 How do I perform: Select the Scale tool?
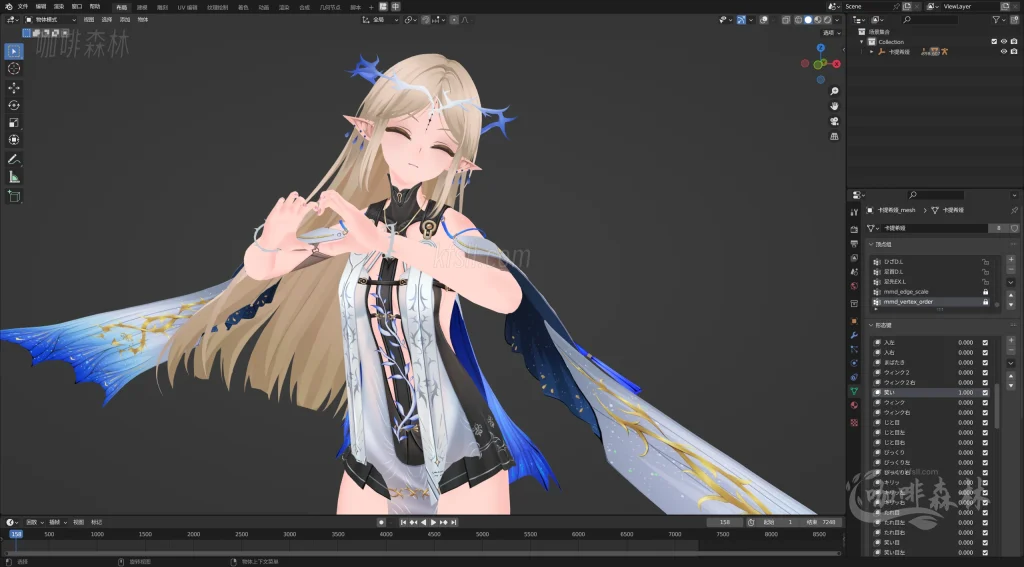(14, 122)
